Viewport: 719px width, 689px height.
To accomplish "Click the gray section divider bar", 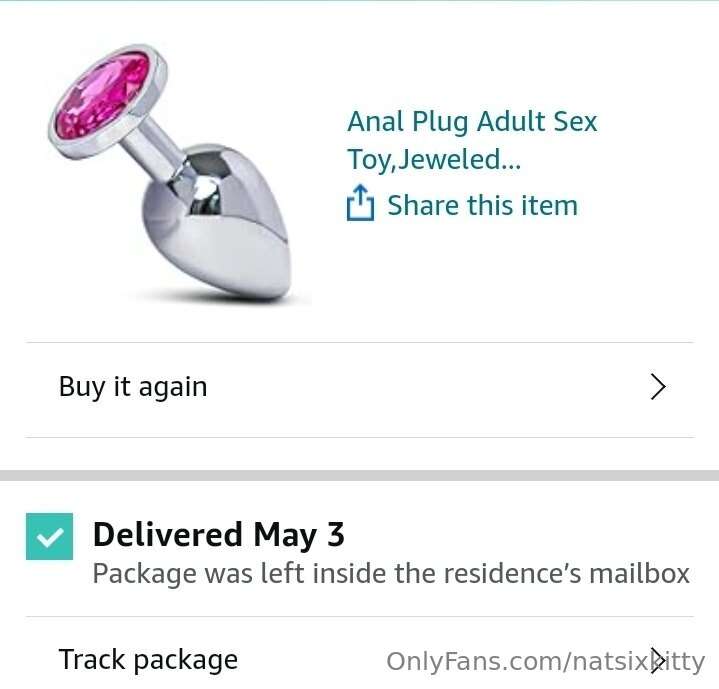I will pos(360,475).
